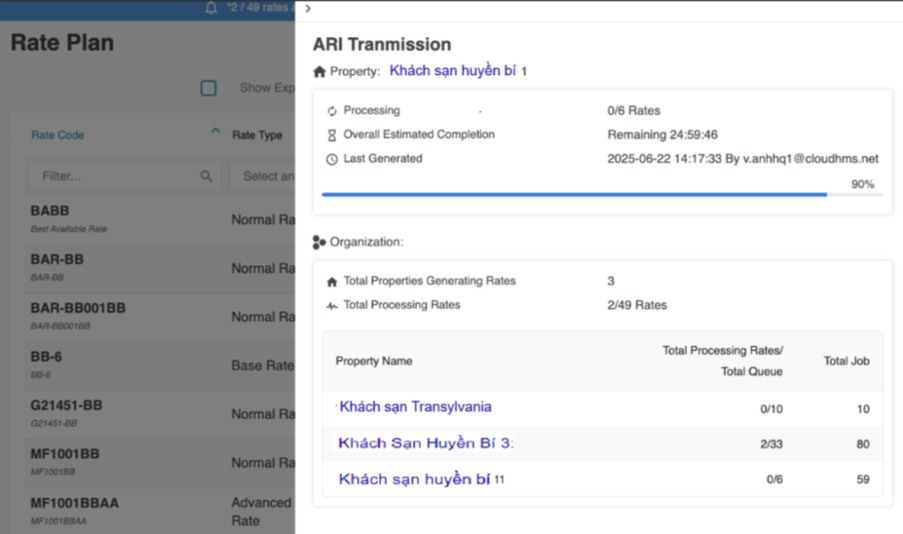This screenshot has width=903, height=534.
Task: Click the home icon beside Property
Action: coord(320,72)
